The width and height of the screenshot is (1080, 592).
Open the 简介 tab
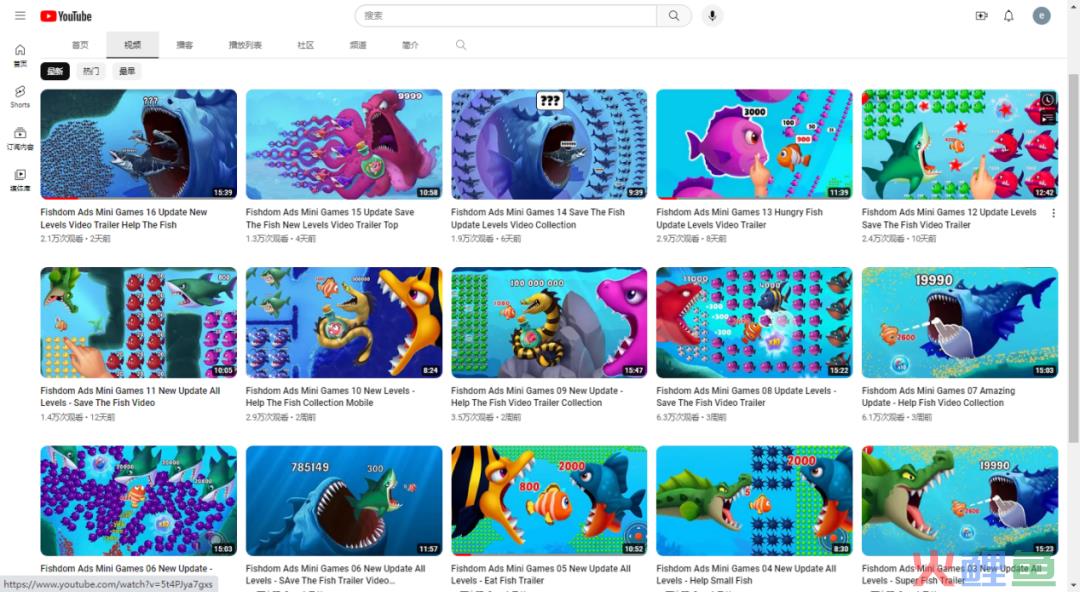(410, 45)
